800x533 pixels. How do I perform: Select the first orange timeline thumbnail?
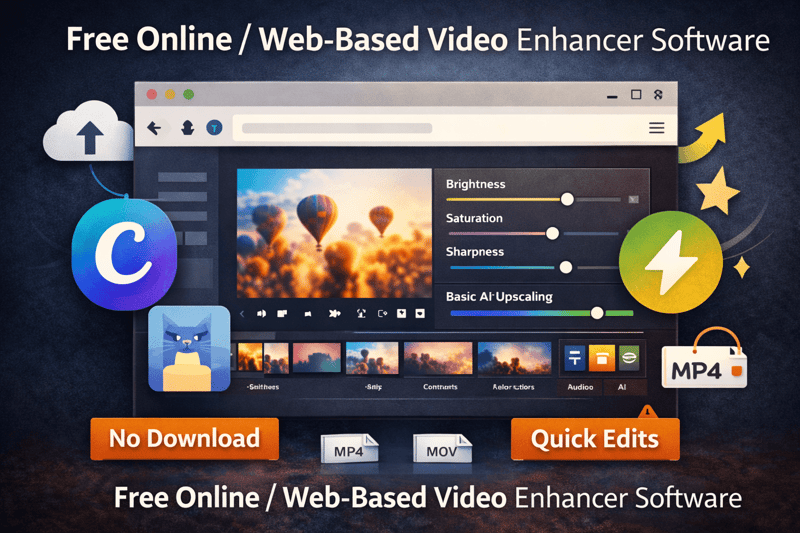click(251, 357)
